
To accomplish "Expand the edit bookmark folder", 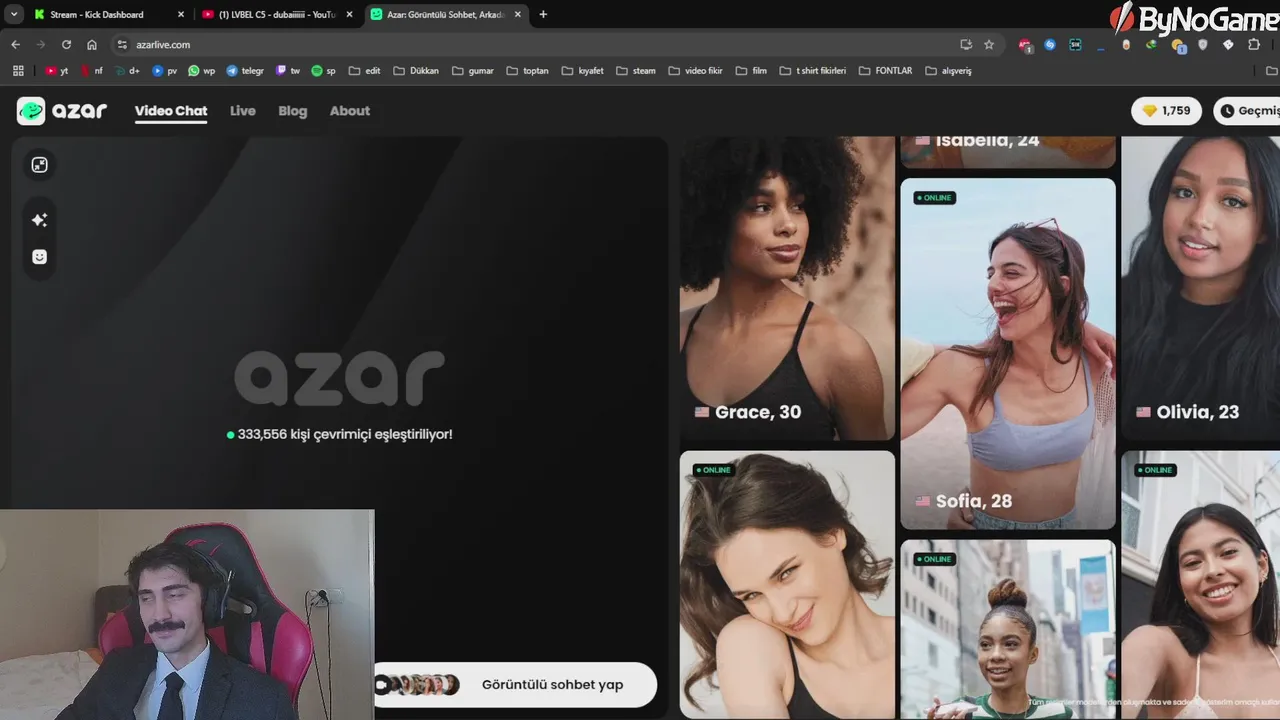I will (x=364, y=71).
